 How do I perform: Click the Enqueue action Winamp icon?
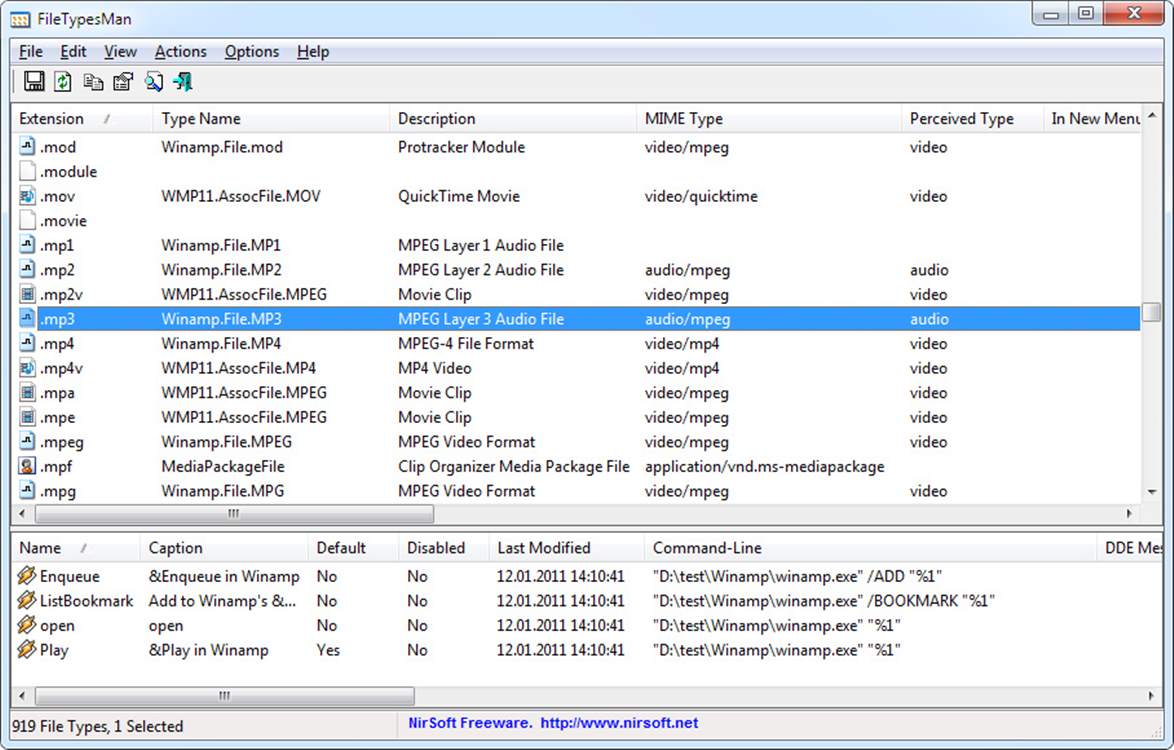tap(26, 575)
